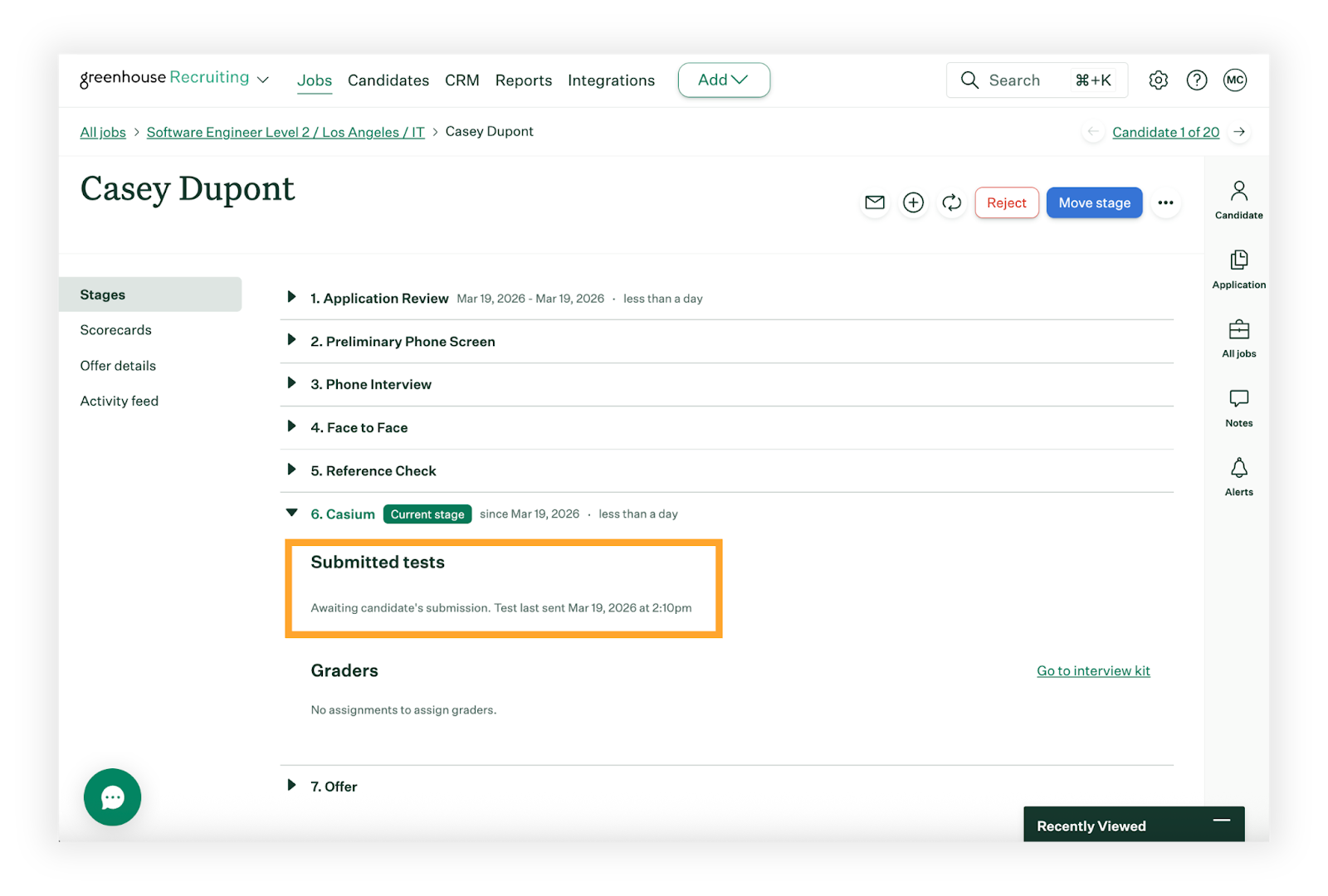Image resolution: width=1328 pixels, height=896 pixels.
Task: Expand the Phone Interview stage
Action: coord(291,383)
